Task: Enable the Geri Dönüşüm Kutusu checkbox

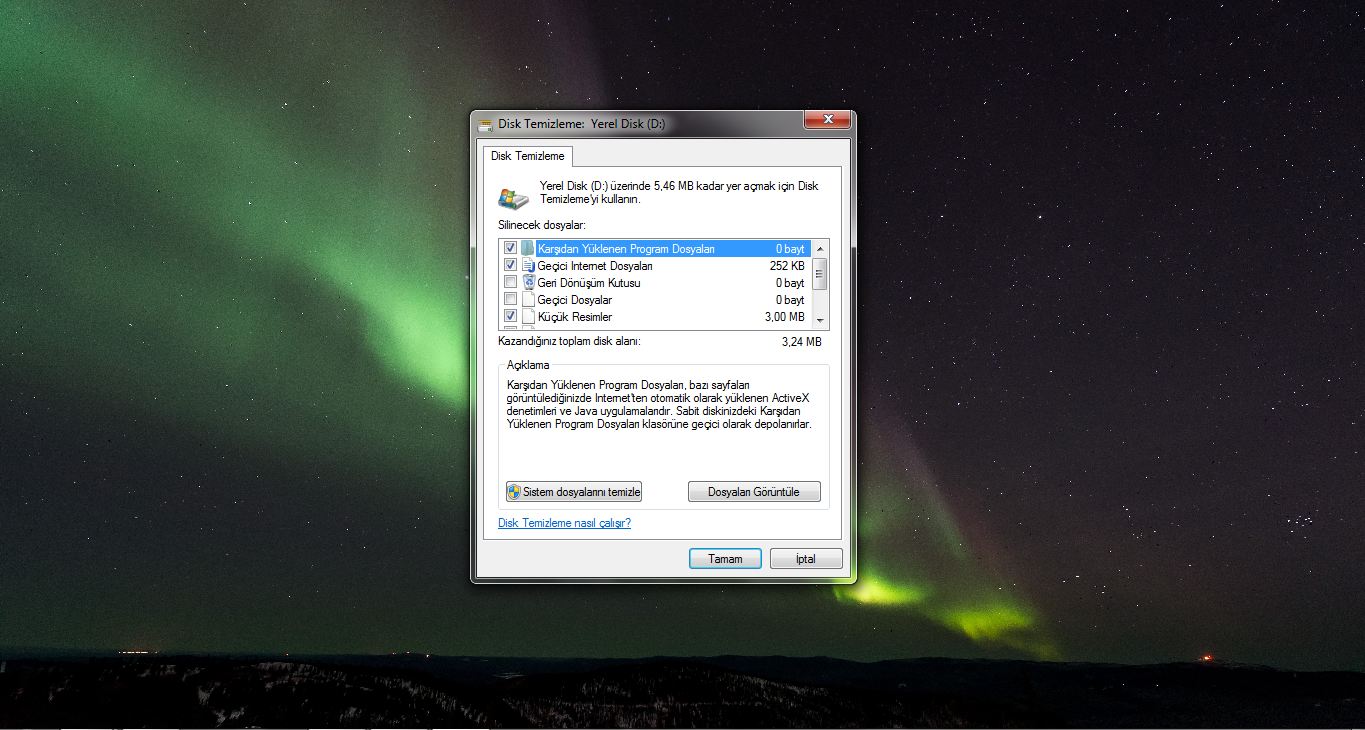Action: coord(511,283)
